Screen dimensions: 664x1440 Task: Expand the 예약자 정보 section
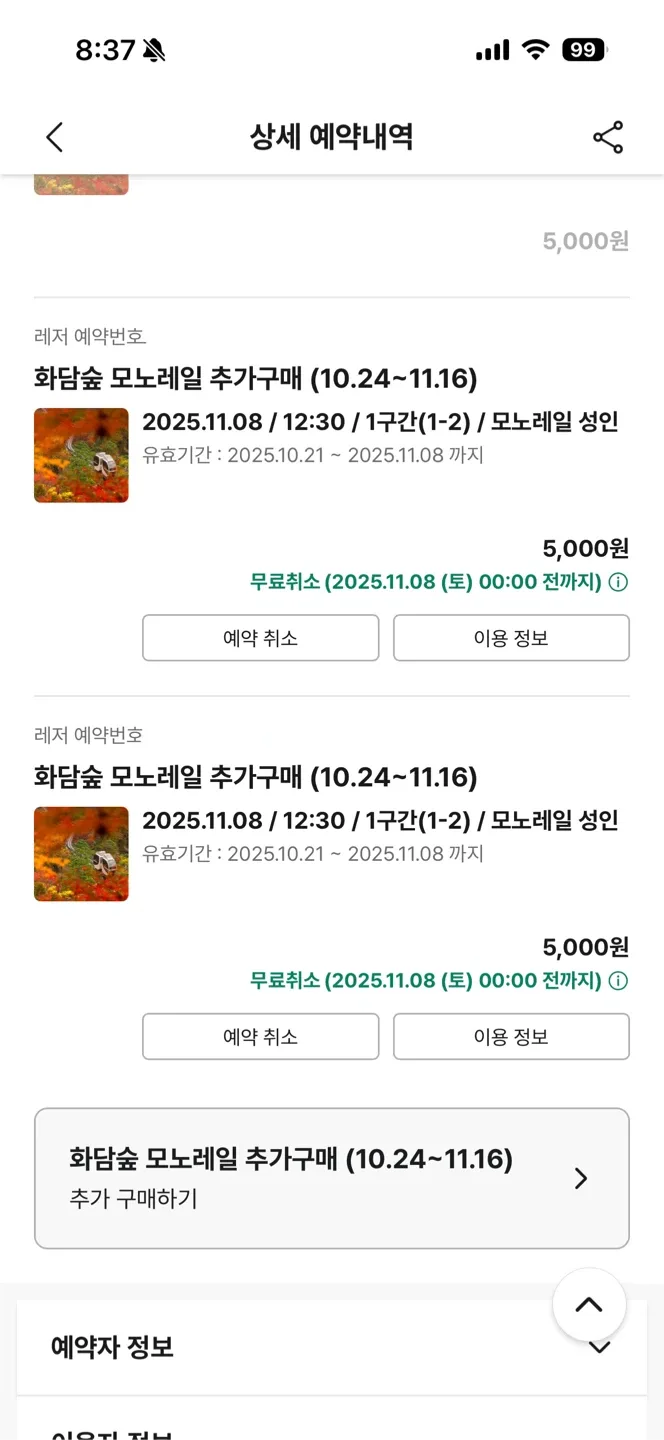[x=599, y=1347]
